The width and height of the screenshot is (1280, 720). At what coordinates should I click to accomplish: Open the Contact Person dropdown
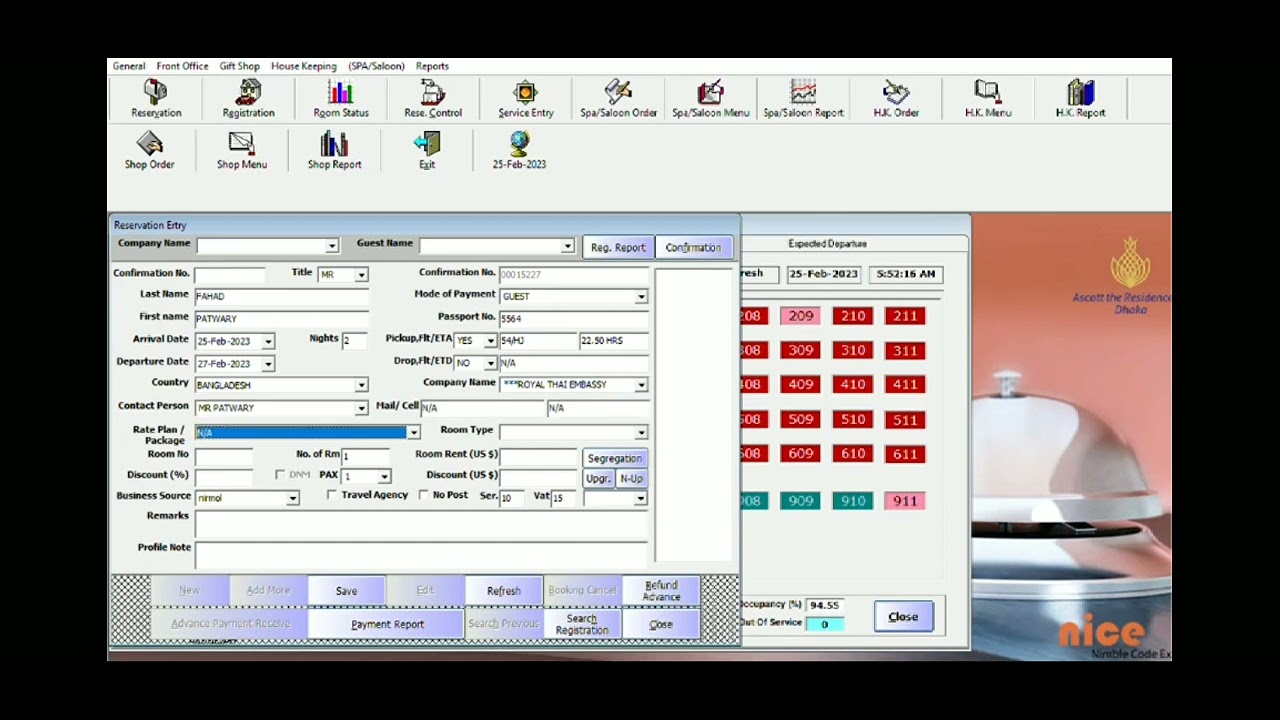tap(361, 408)
